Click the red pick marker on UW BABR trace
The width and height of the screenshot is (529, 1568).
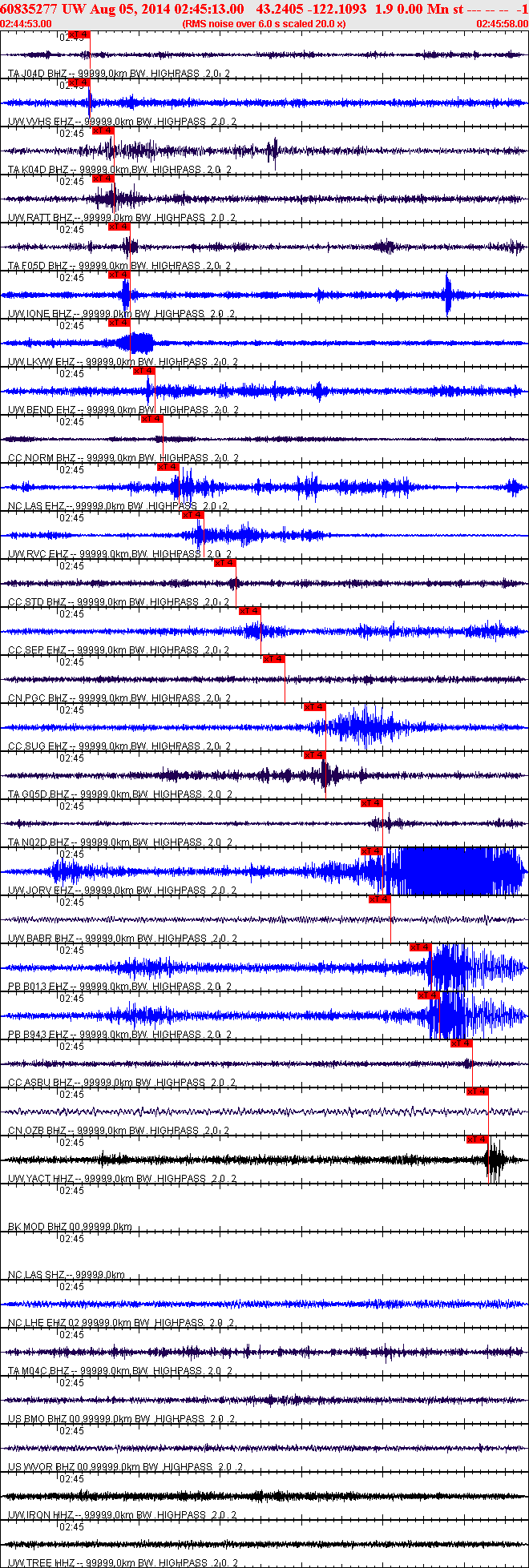pyautogui.click(x=380, y=899)
